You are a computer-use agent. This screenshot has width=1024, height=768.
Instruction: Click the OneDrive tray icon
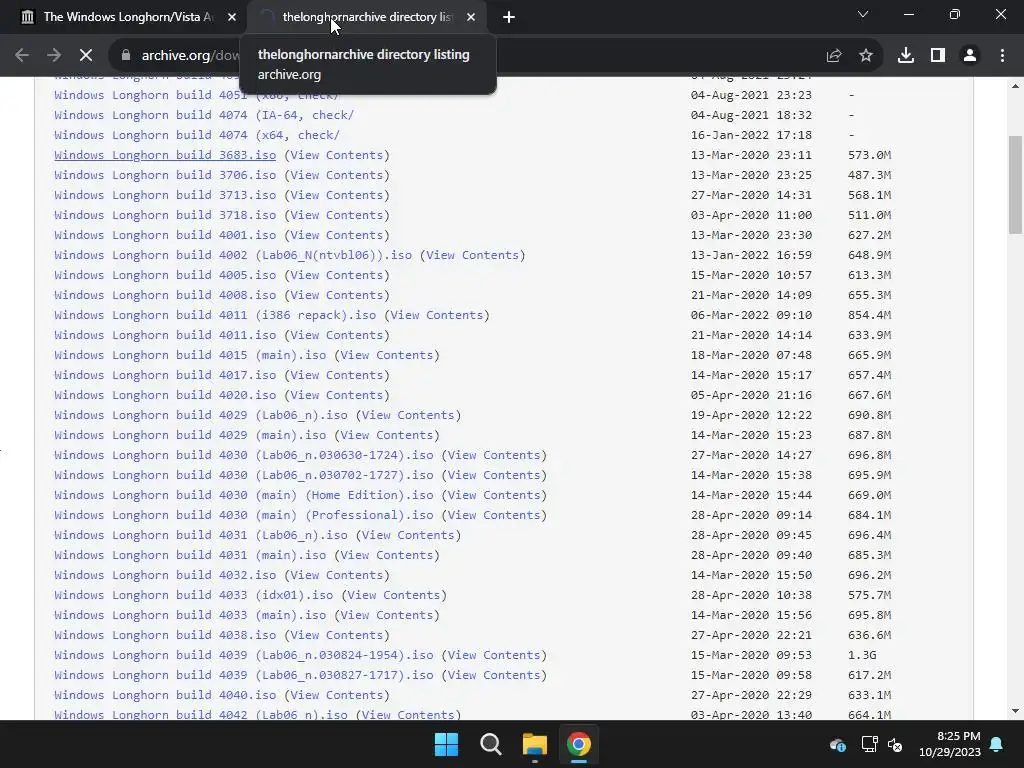tap(838, 744)
